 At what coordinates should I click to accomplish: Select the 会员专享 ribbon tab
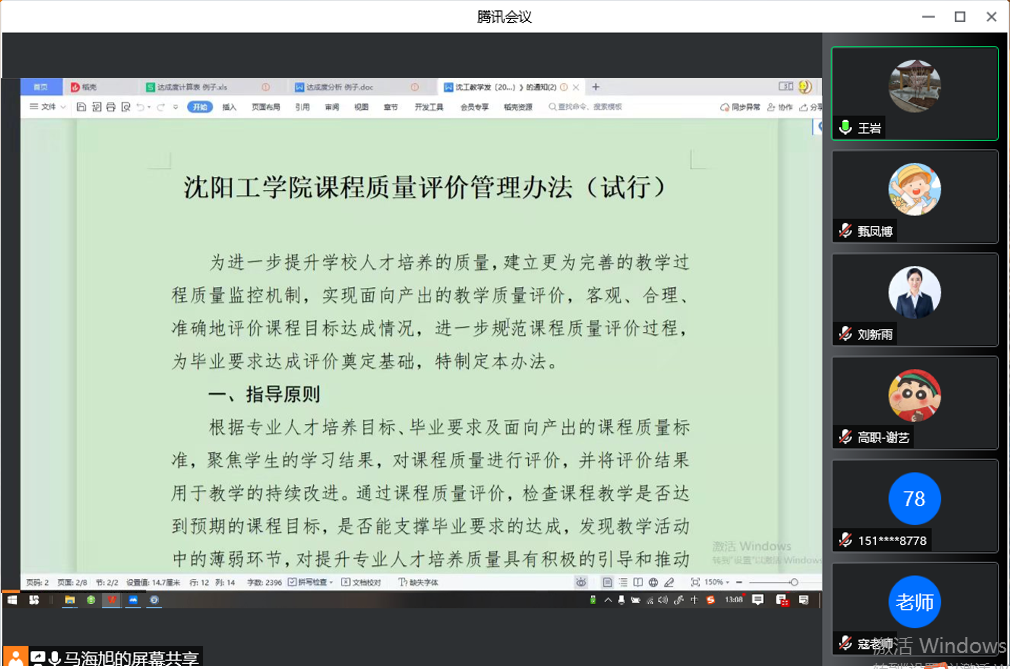(475, 107)
